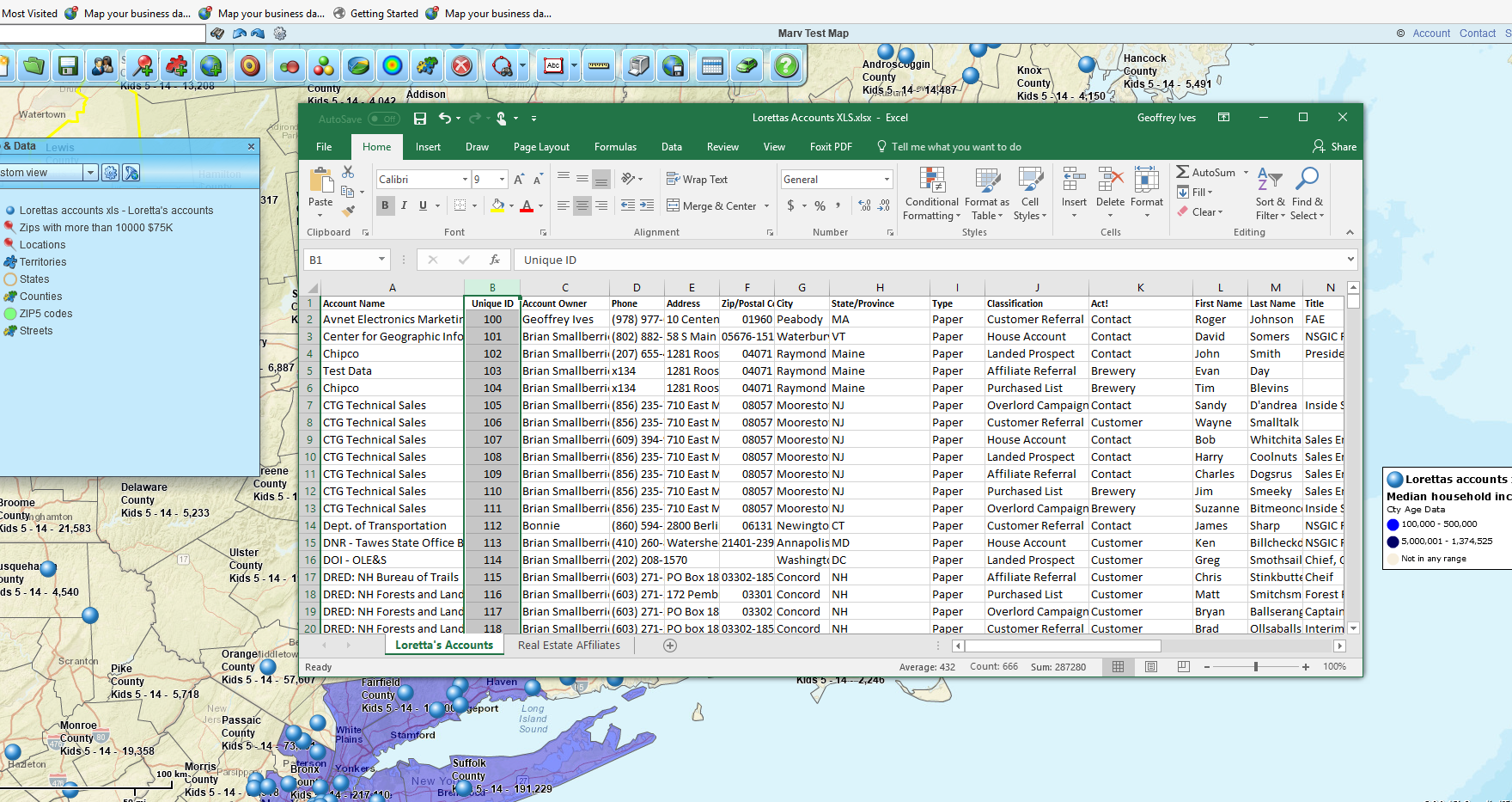Apply yellow fill color swatch
This screenshot has height=802, width=1512.
(497, 205)
